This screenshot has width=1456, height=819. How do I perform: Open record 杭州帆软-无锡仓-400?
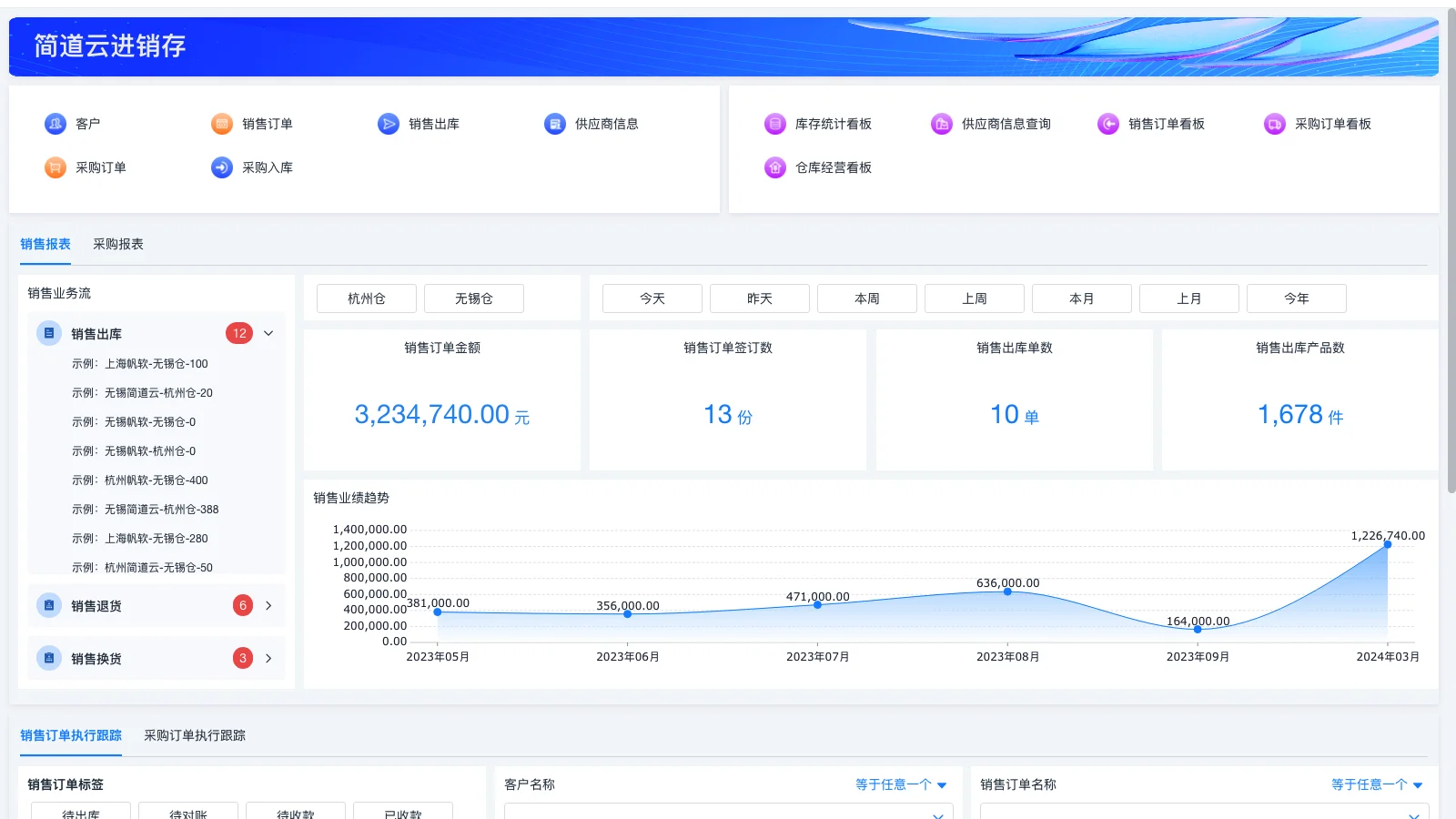tap(140, 480)
